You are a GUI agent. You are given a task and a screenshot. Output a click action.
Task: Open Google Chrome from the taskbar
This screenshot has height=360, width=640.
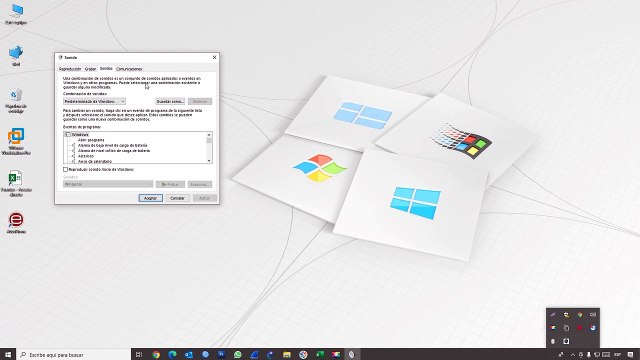click(x=156, y=354)
